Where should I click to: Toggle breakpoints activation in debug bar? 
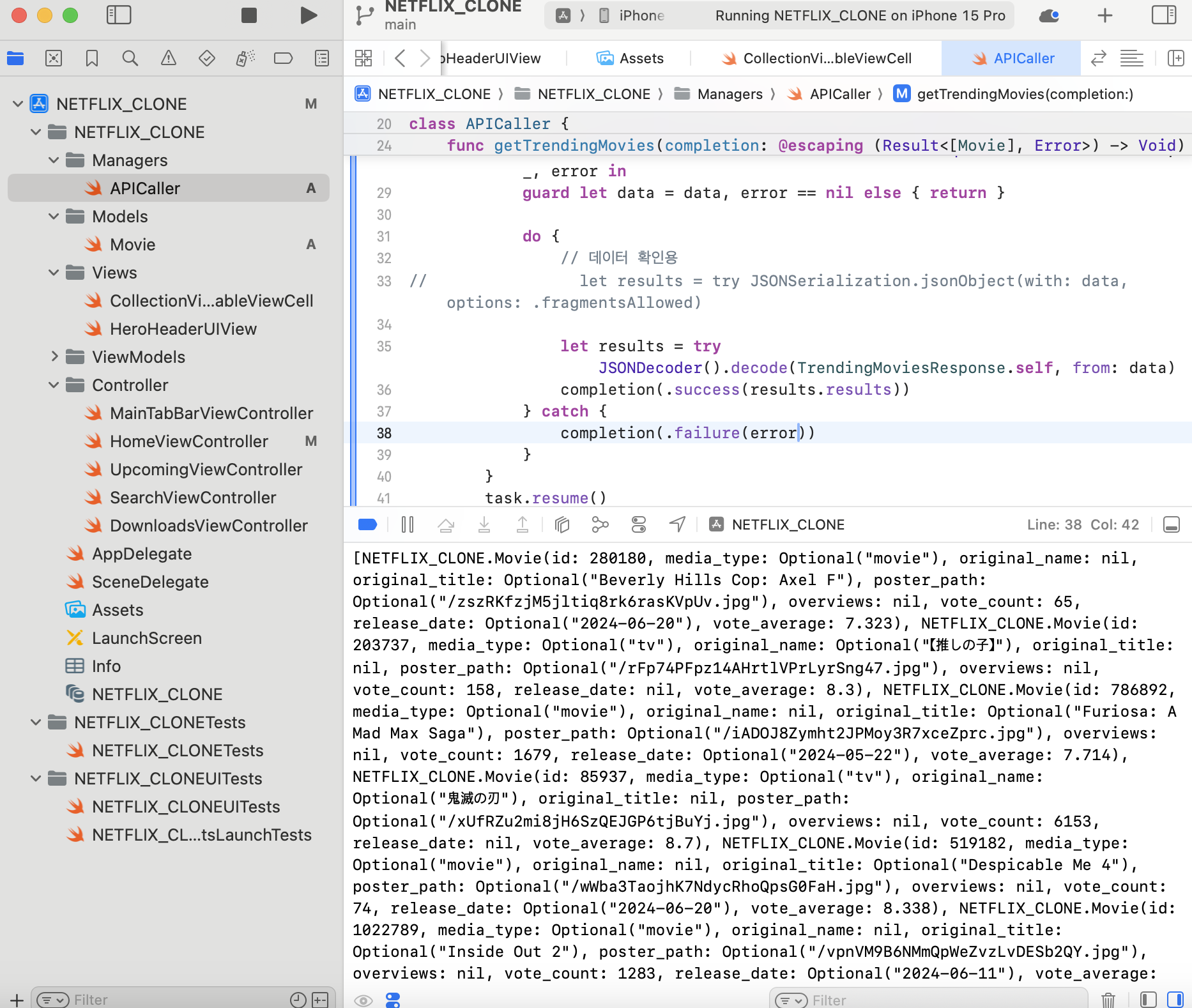(368, 524)
